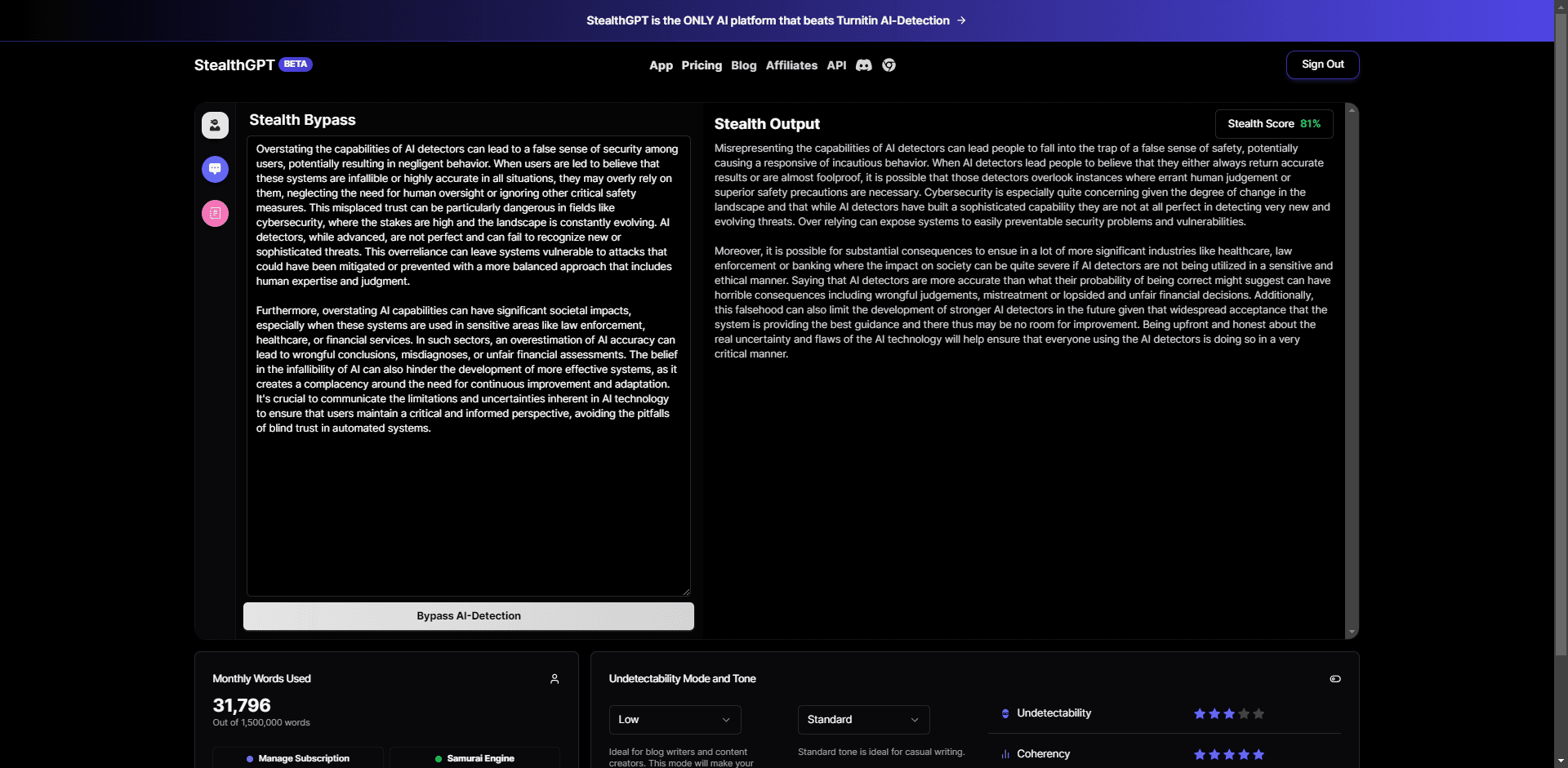Click the Chrome extension icon in navigation
Screen dimensions: 1568x768
click(x=889, y=65)
